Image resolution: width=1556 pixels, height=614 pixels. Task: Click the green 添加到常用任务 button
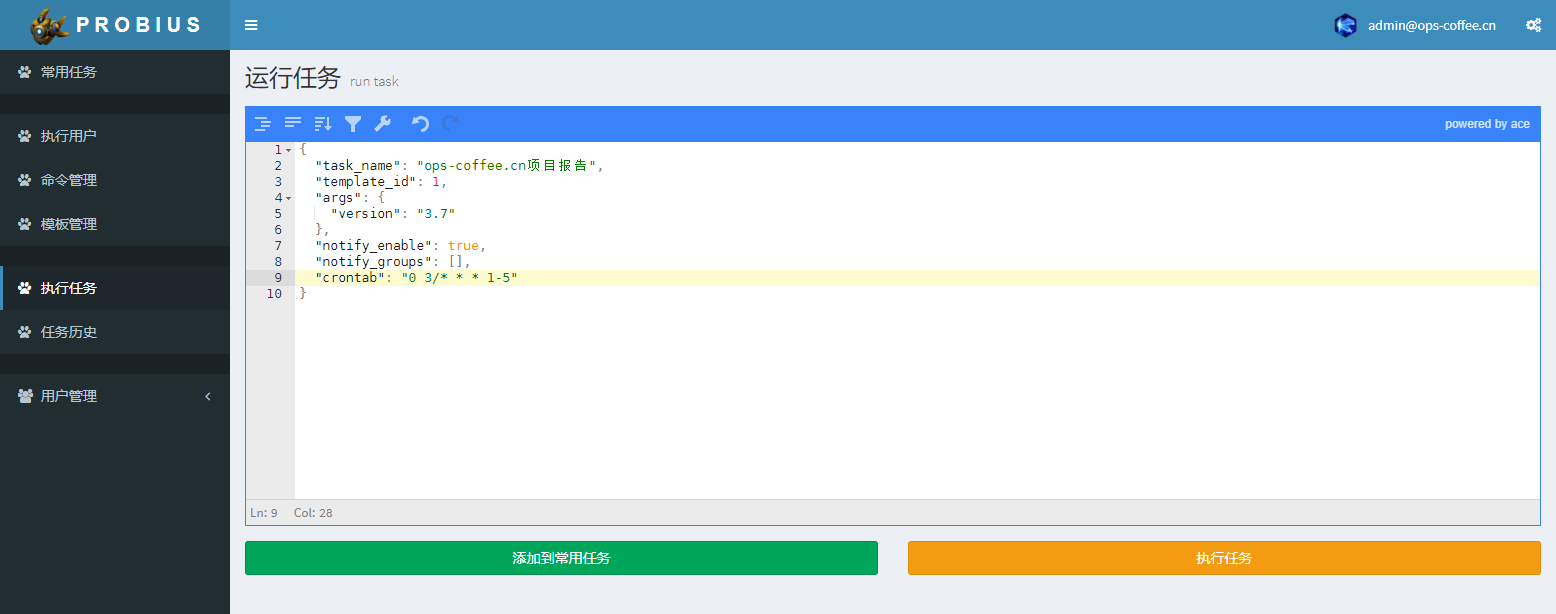pyautogui.click(x=561, y=558)
